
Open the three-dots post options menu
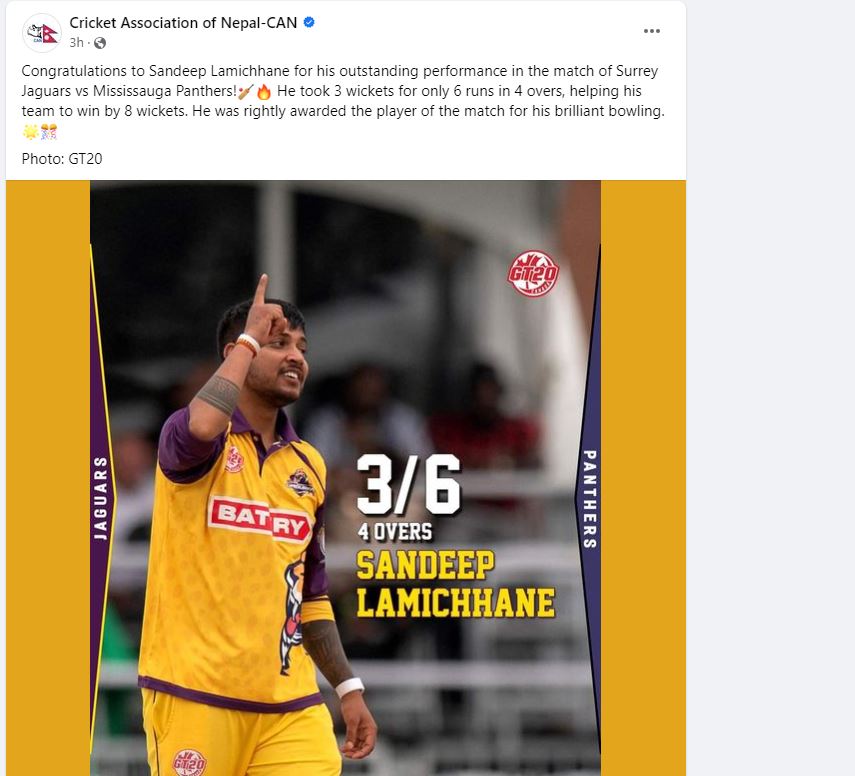(652, 31)
